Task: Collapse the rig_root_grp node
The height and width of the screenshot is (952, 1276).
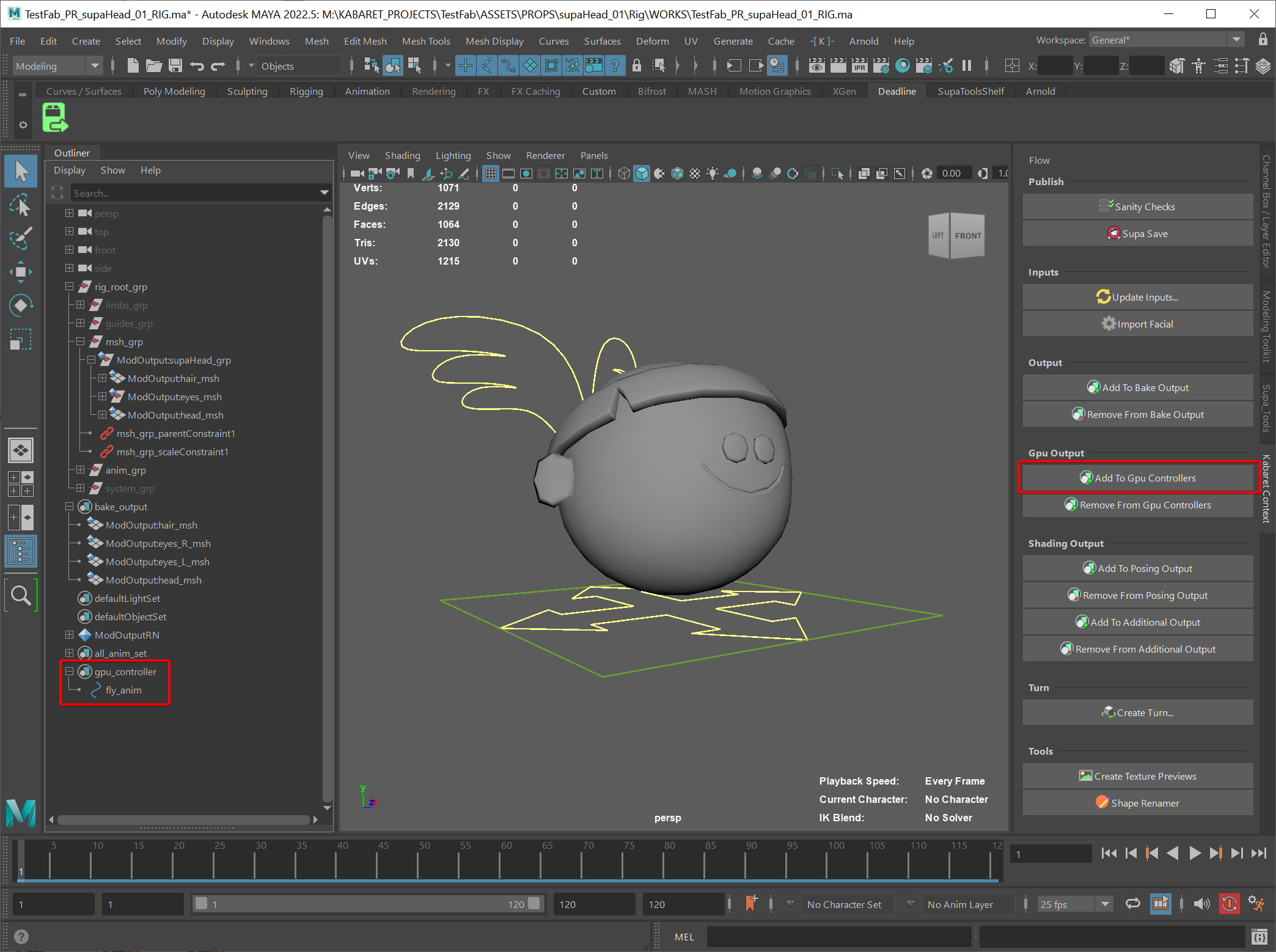Action: 69,287
